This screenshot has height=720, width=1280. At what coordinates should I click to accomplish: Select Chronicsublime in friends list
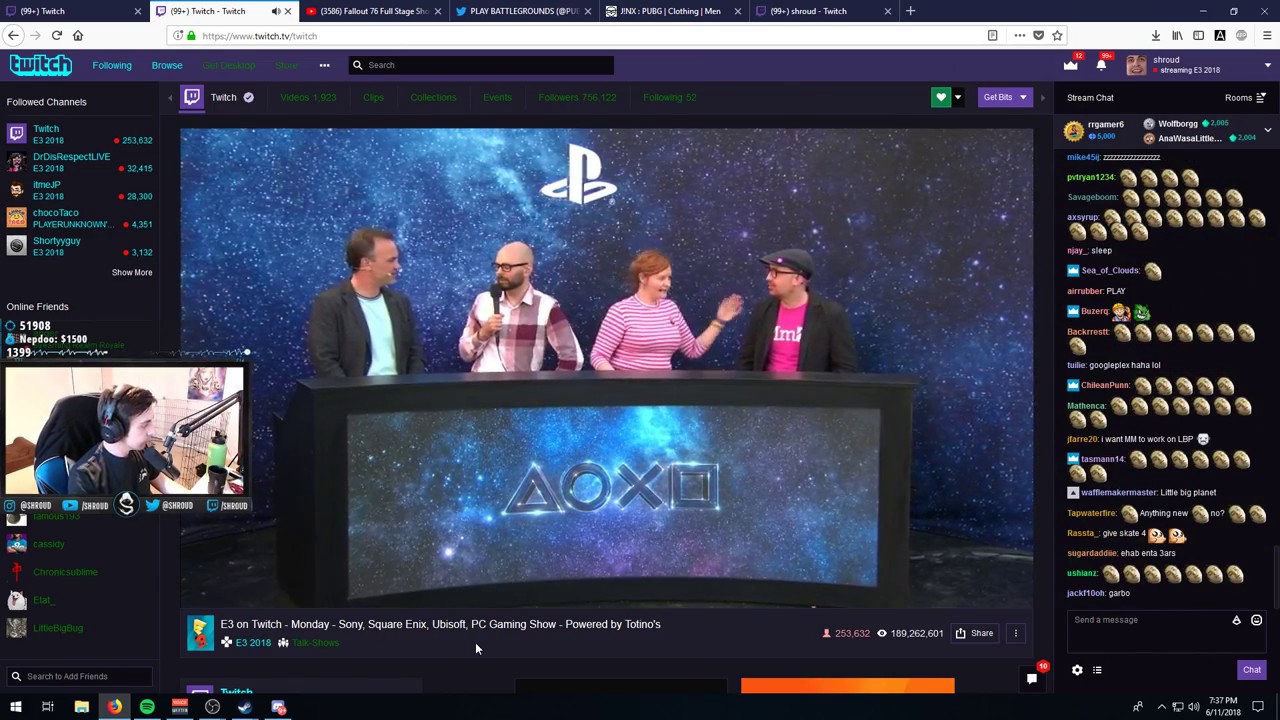tap(65, 572)
